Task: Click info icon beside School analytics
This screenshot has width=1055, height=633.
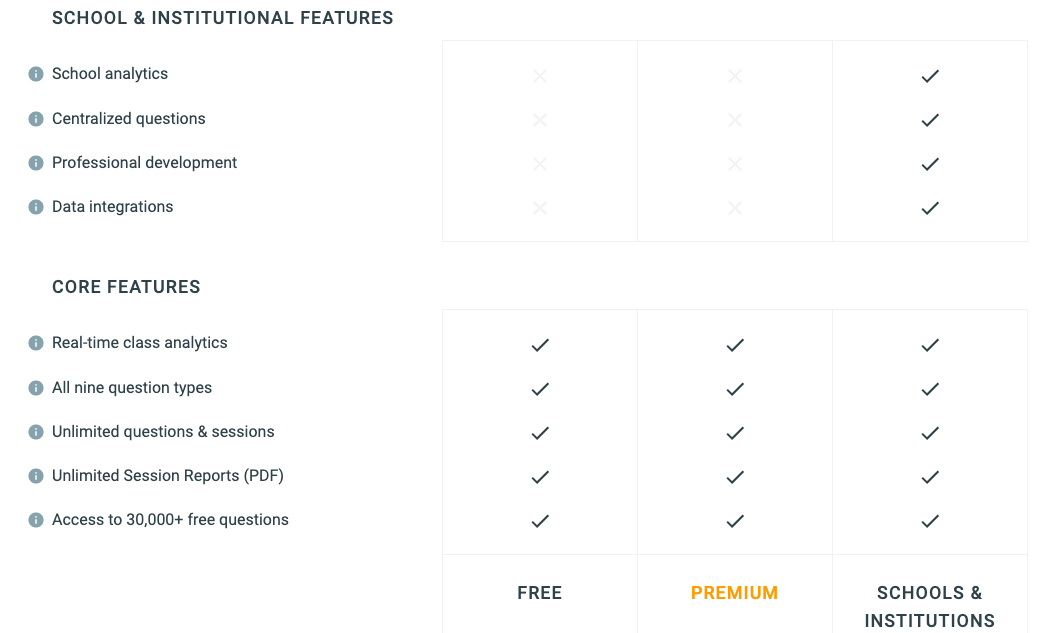Action: (36, 74)
